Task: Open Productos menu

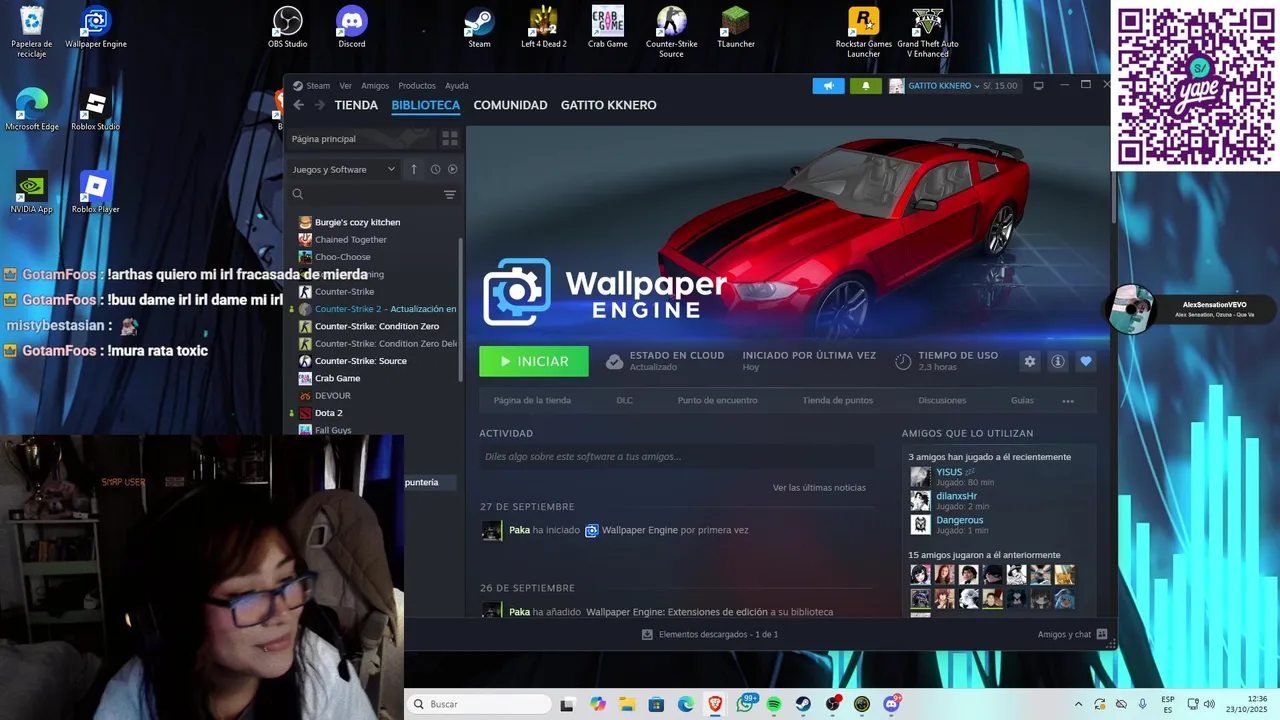Action: [x=417, y=86]
